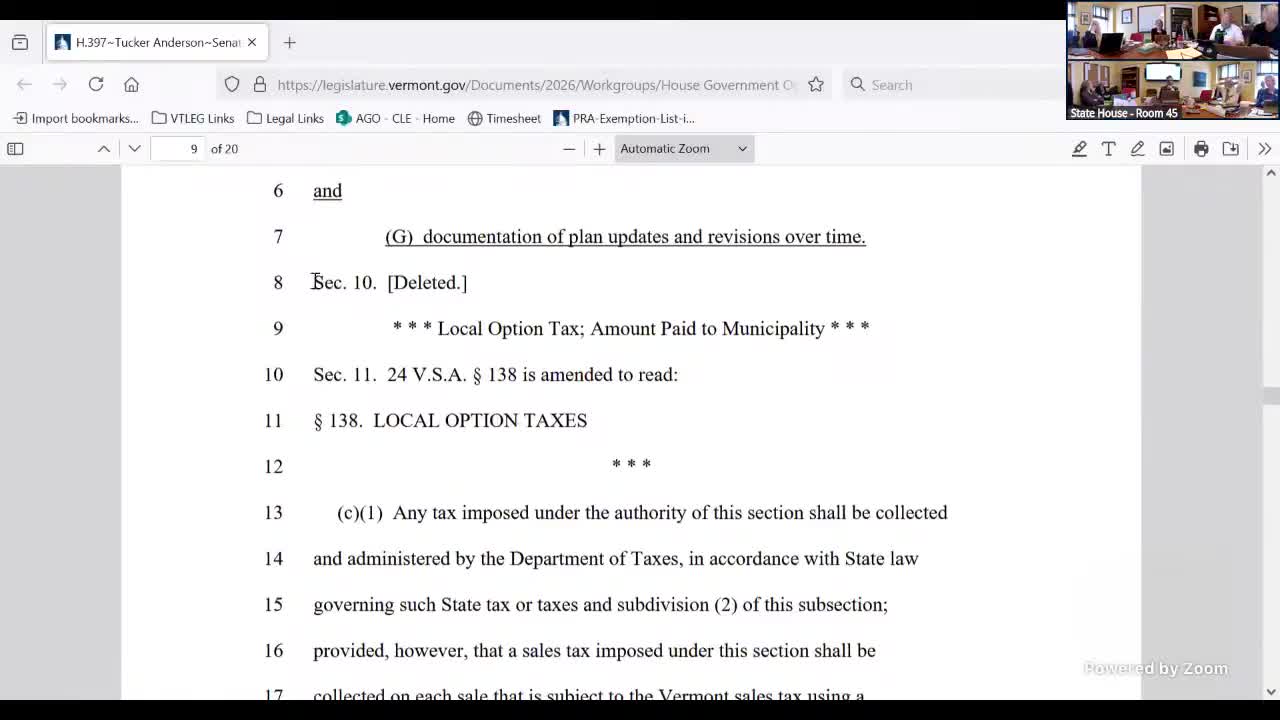Bookmark this page with the star
The image size is (1280, 720).
tap(816, 85)
